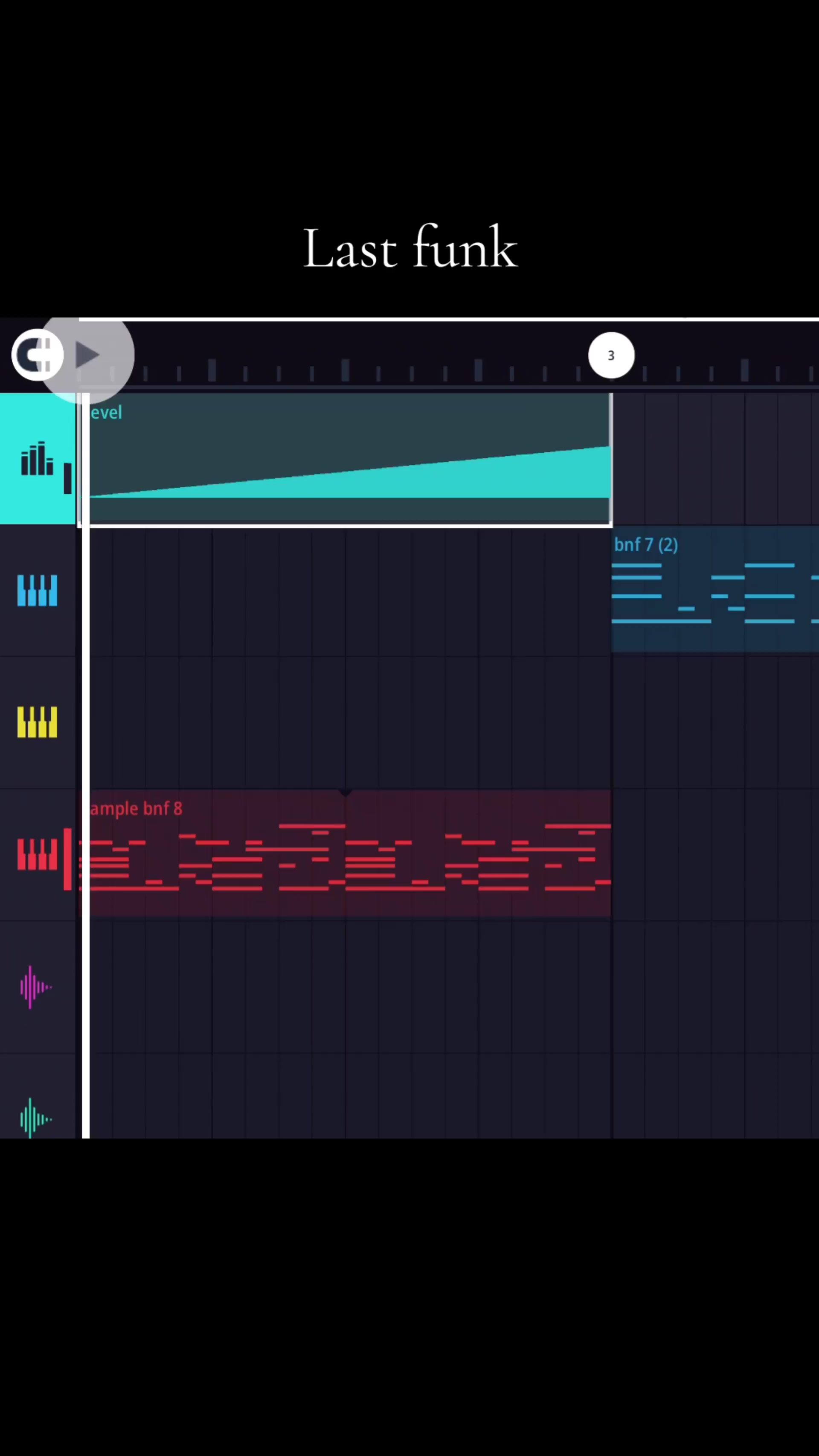Select the red sample bnf 8 clip
The image size is (819, 1456).
pos(345,853)
